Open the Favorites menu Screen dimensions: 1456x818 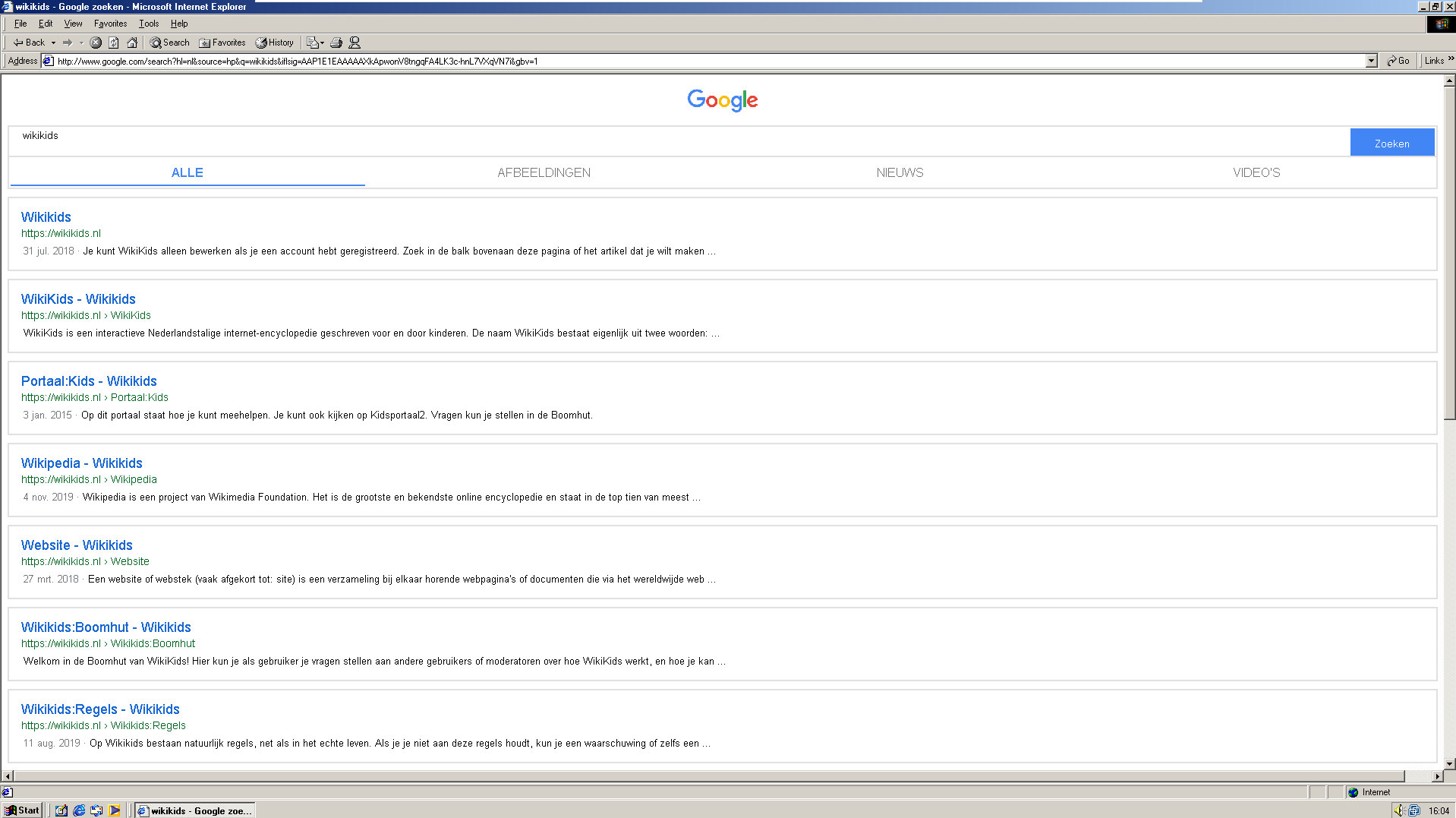(110, 24)
